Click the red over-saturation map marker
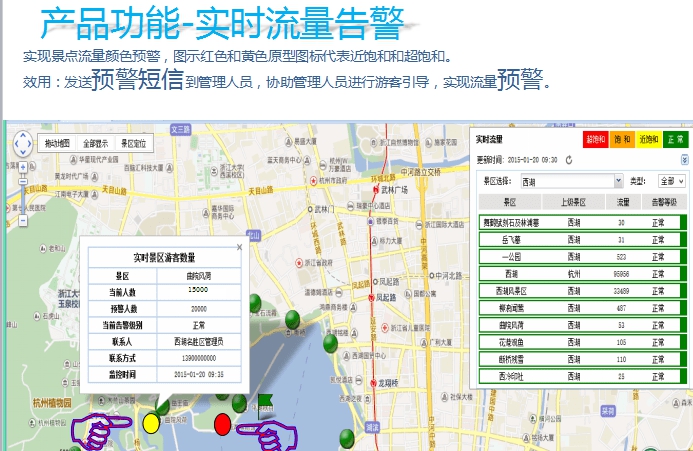The width and height of the screenshot is (693, 451). [223, 424]
